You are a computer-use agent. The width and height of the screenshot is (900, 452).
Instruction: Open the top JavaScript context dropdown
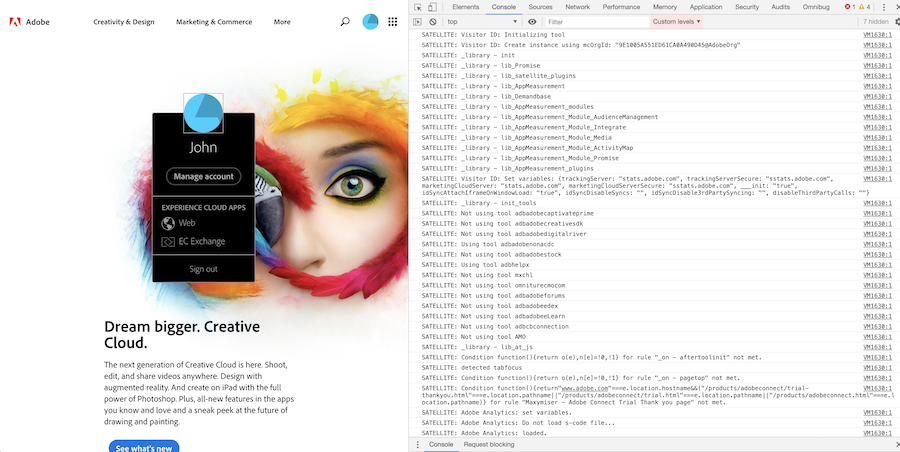[482, 22]
